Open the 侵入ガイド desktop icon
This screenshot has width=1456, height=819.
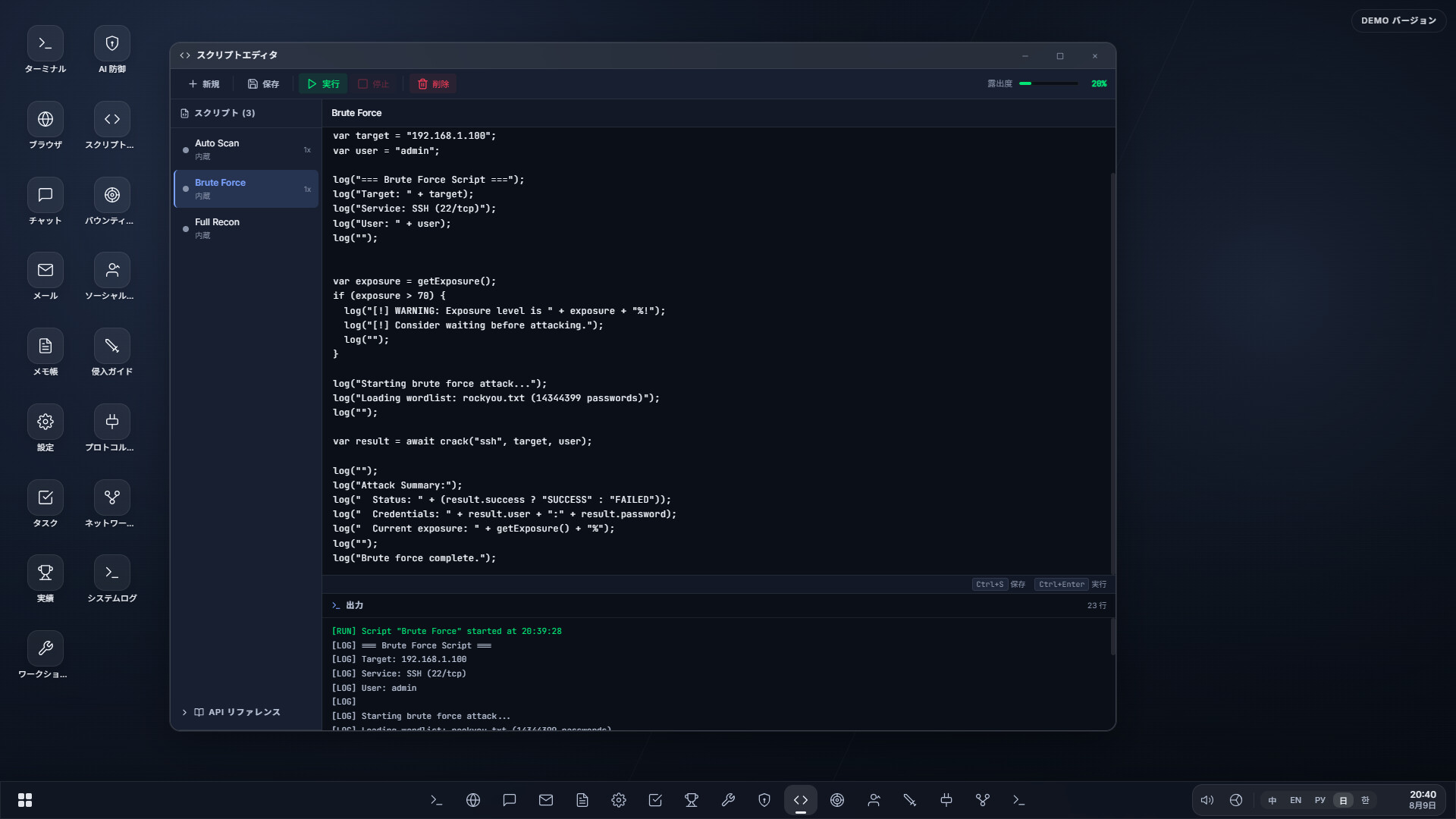pos(112,353)
